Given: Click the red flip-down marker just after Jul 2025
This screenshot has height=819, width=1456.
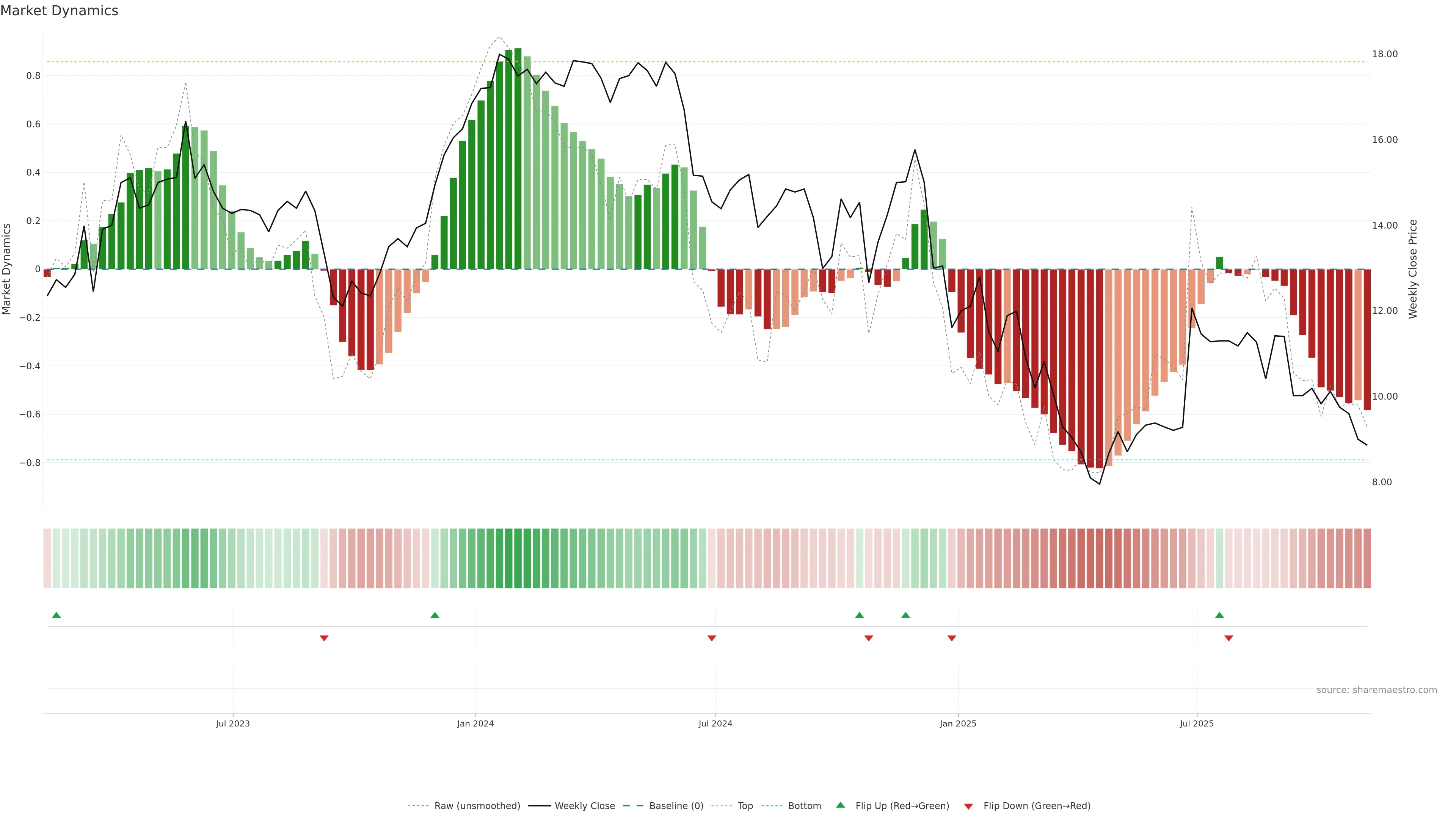Looking at the screenshot, I should pyautogui.click(x=1229, y=638).
